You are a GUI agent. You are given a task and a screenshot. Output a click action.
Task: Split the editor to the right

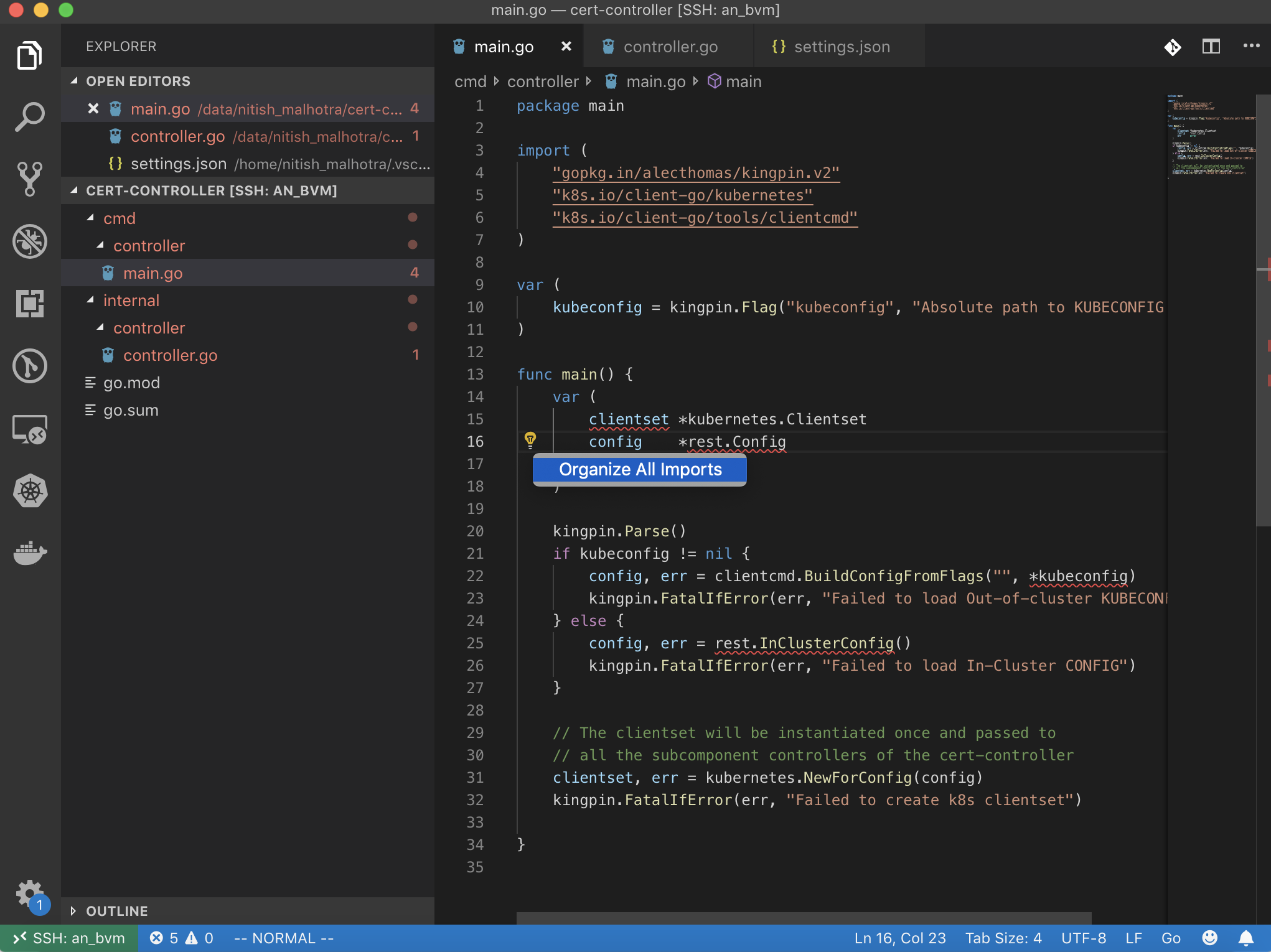click(1211, 47)
